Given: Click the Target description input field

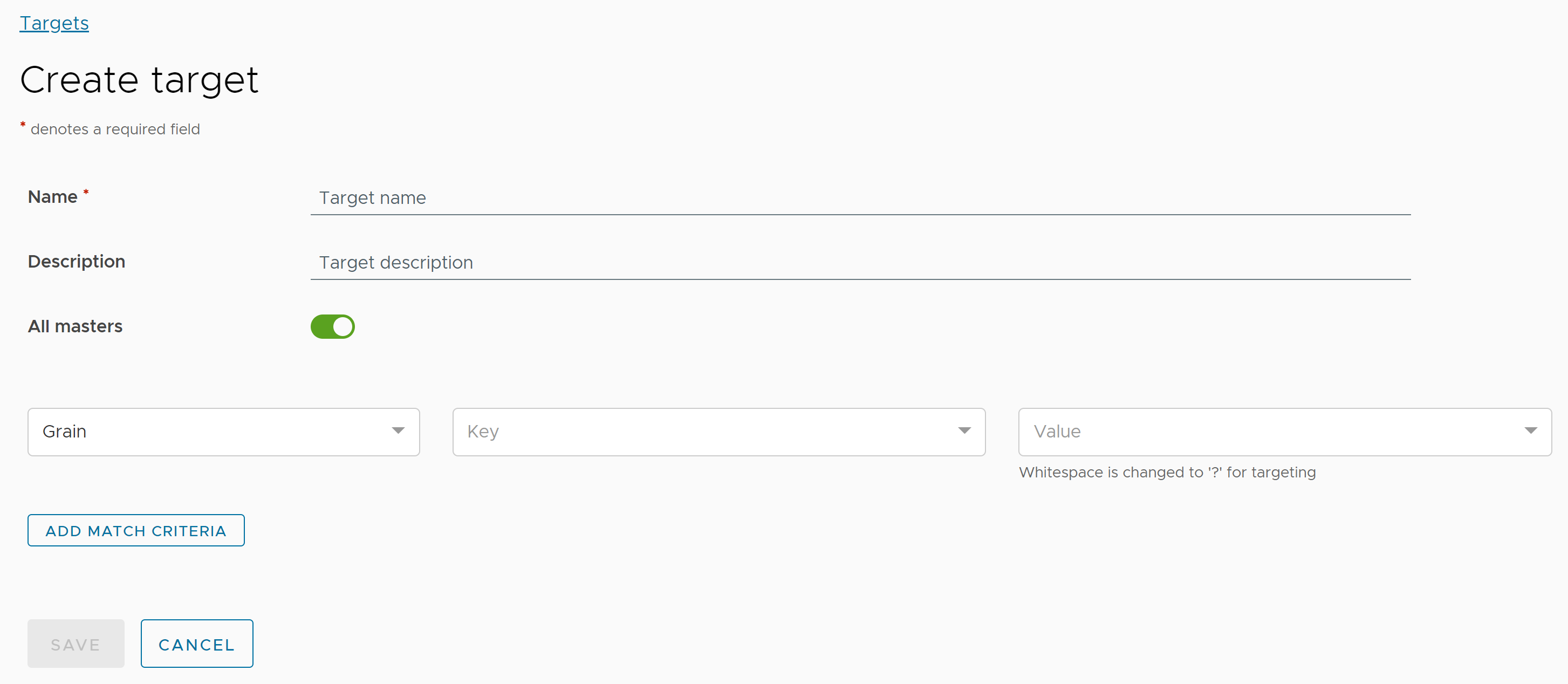Looking at the screenshot, I should click(x=860, y=262).
